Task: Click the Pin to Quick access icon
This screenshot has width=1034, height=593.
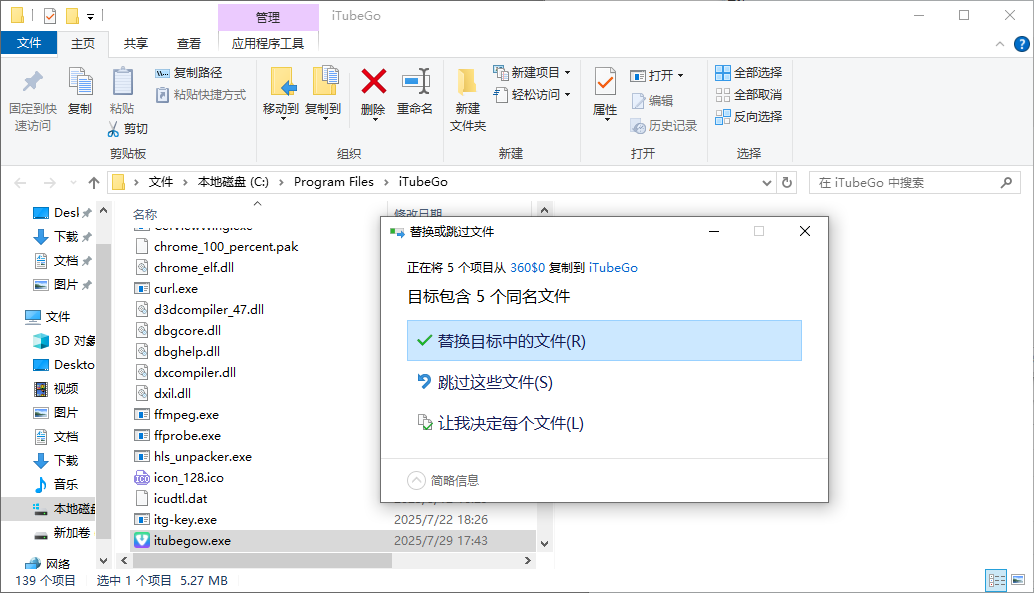Action: click(x=32, y=82)
